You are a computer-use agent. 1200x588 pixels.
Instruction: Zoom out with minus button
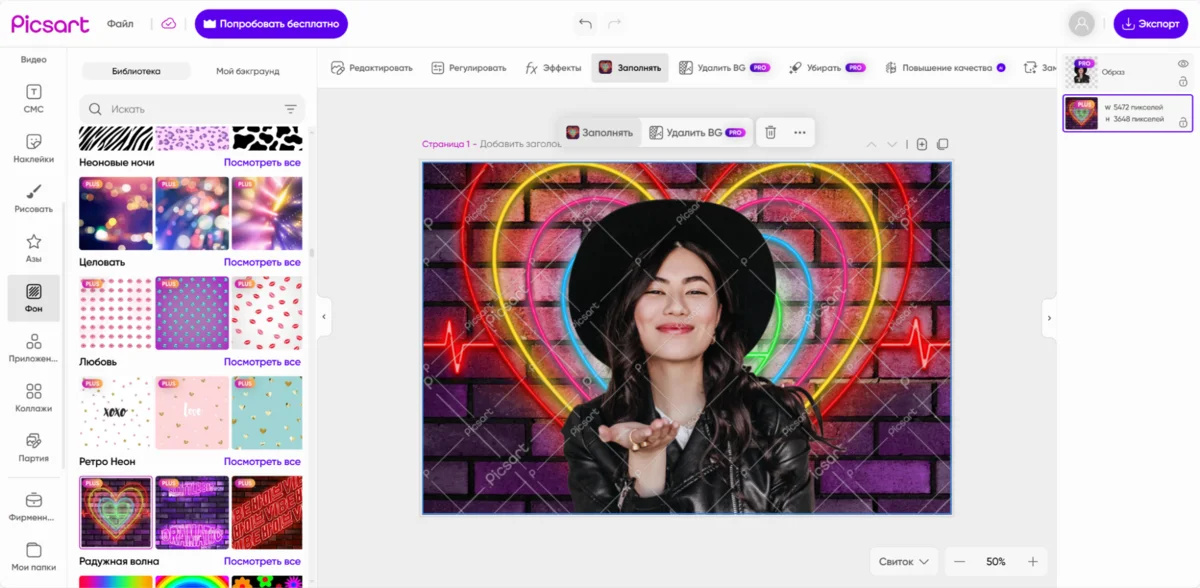[x=959, y=562]
